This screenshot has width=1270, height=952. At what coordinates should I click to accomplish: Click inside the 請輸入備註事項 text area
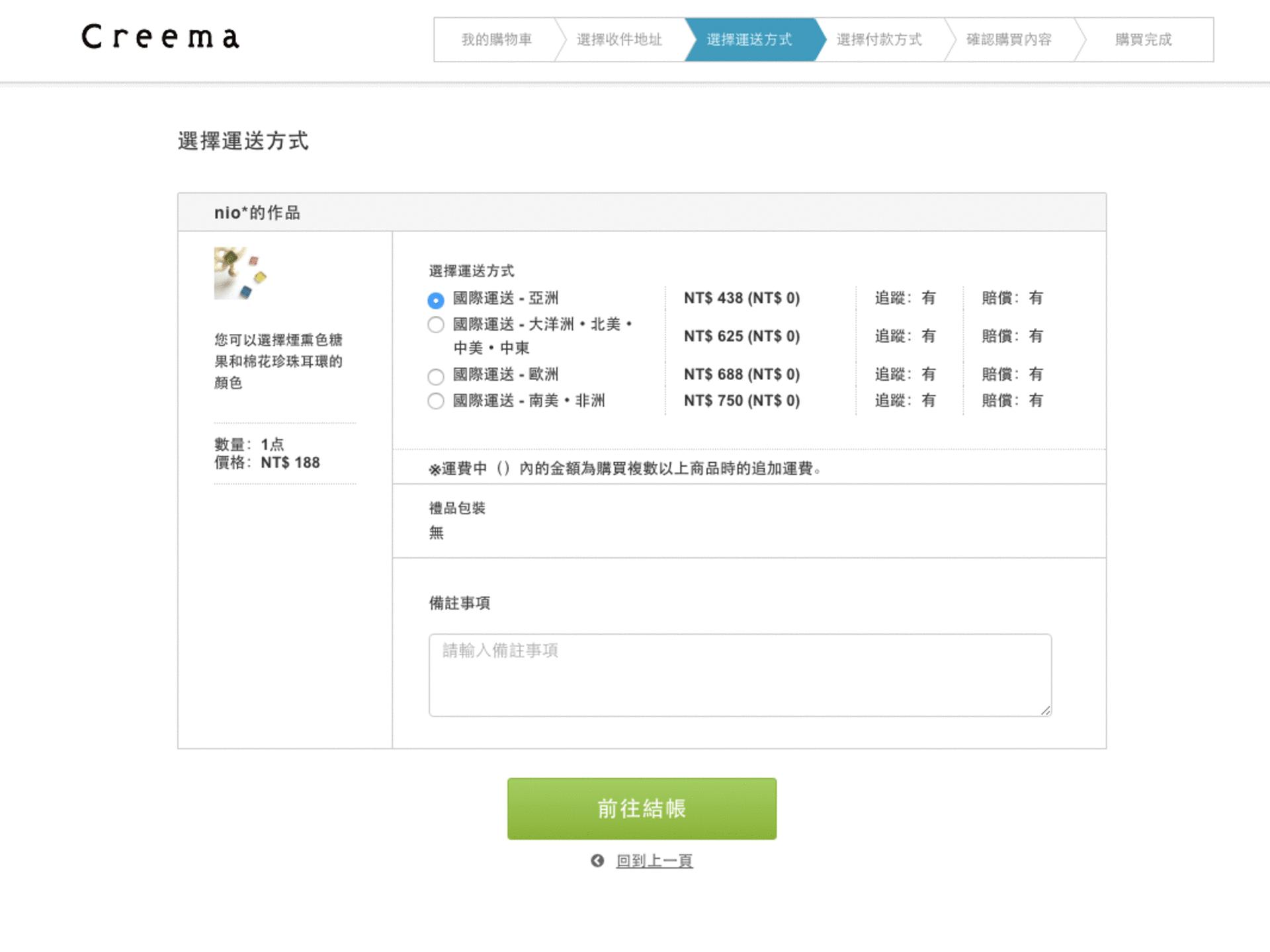740,674
